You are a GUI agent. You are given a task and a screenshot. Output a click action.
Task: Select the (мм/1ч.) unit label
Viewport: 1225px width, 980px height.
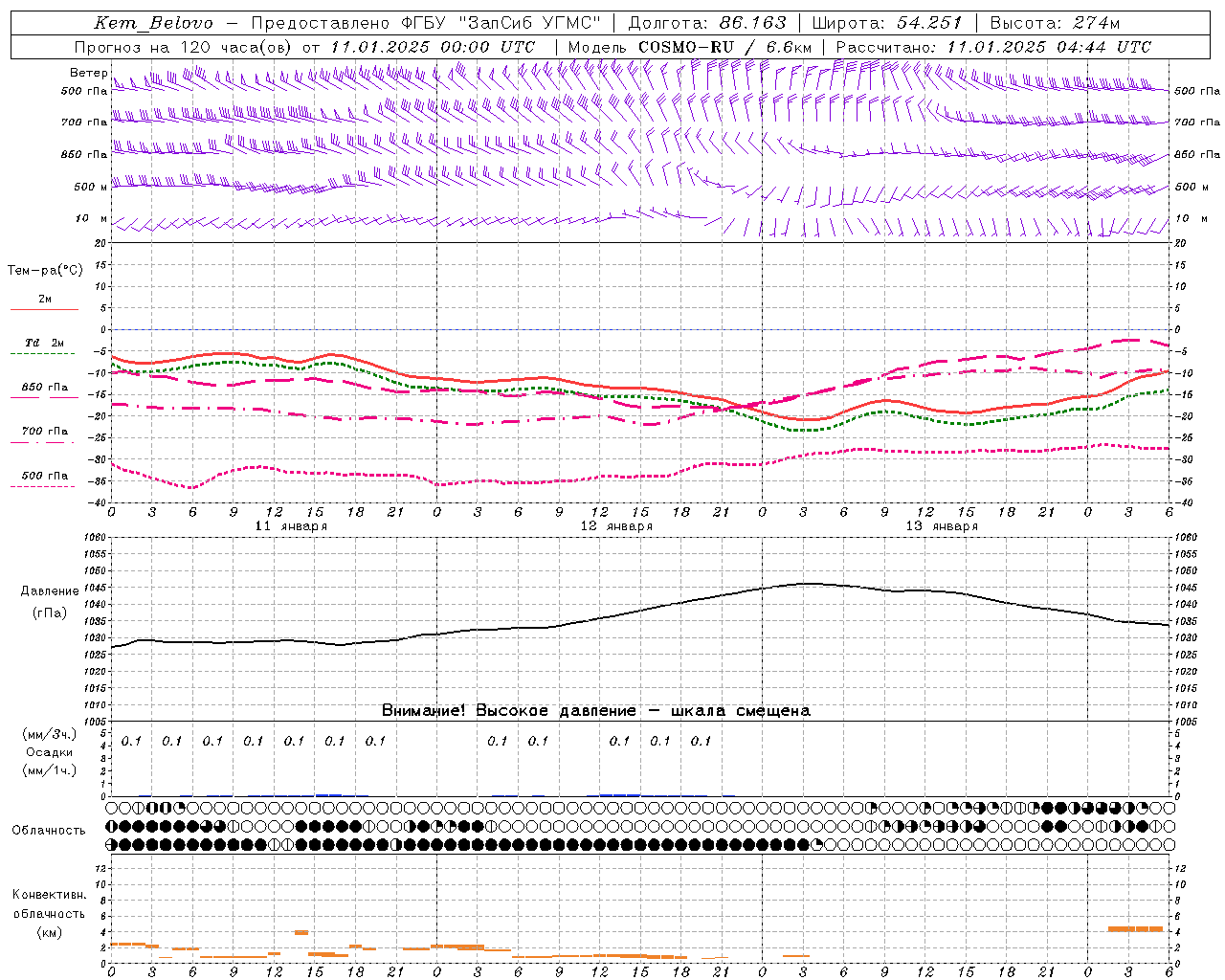[49, 770]
